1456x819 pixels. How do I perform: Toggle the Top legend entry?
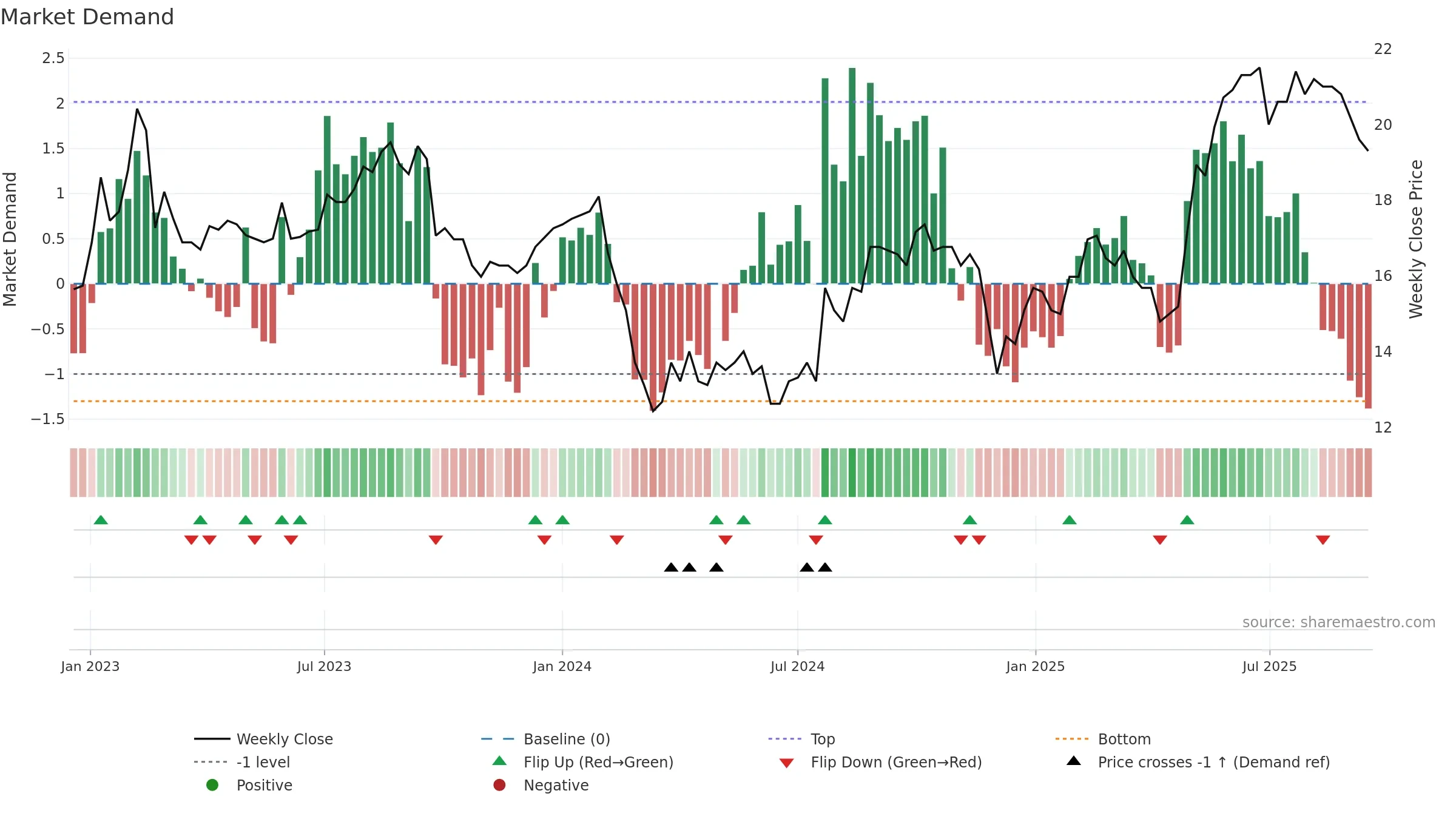(801, 739)
